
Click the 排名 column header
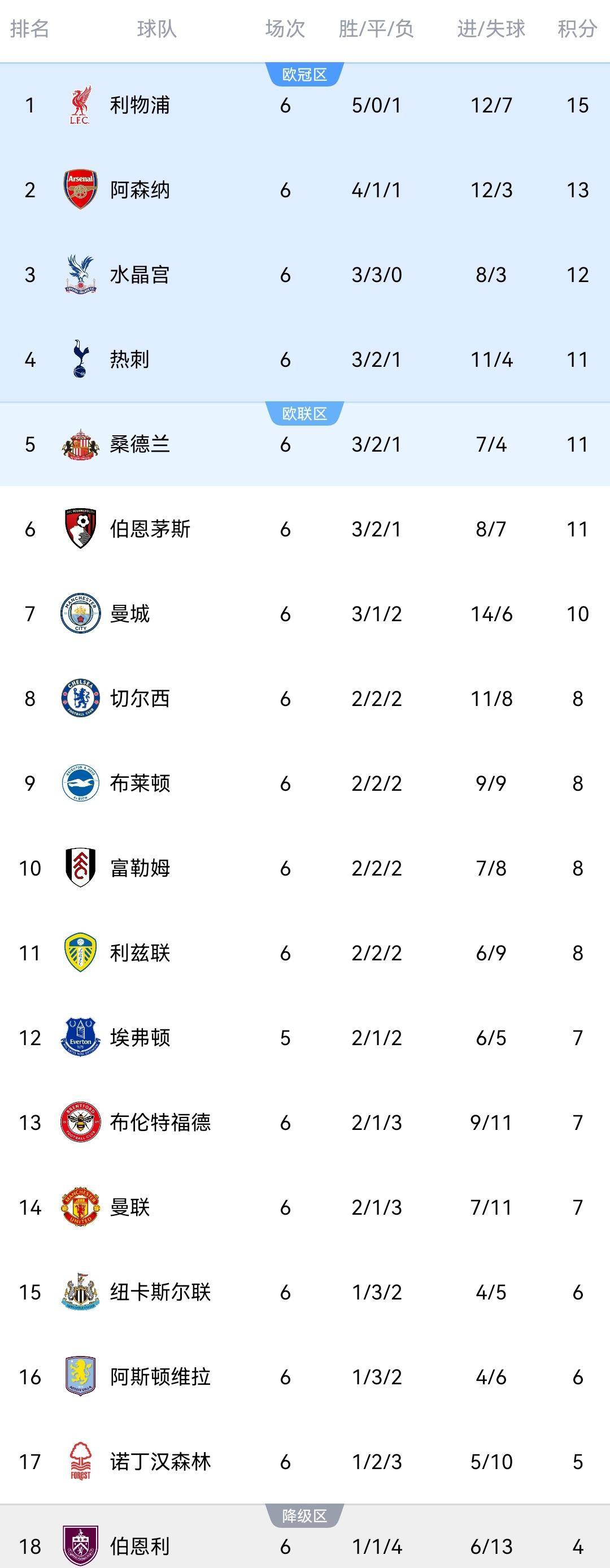click(29, 29)
